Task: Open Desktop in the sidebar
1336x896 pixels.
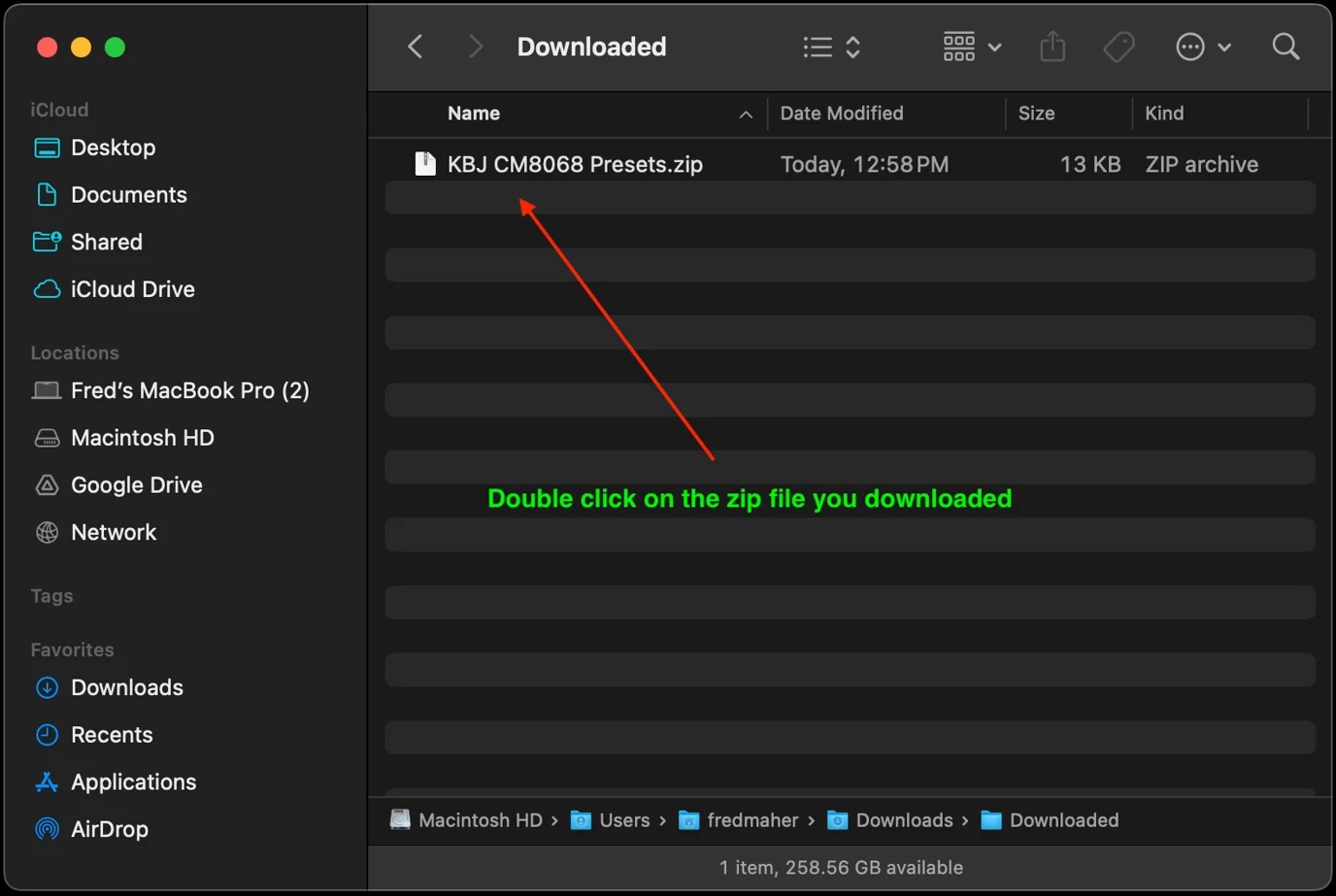Action: coord(113,148)
